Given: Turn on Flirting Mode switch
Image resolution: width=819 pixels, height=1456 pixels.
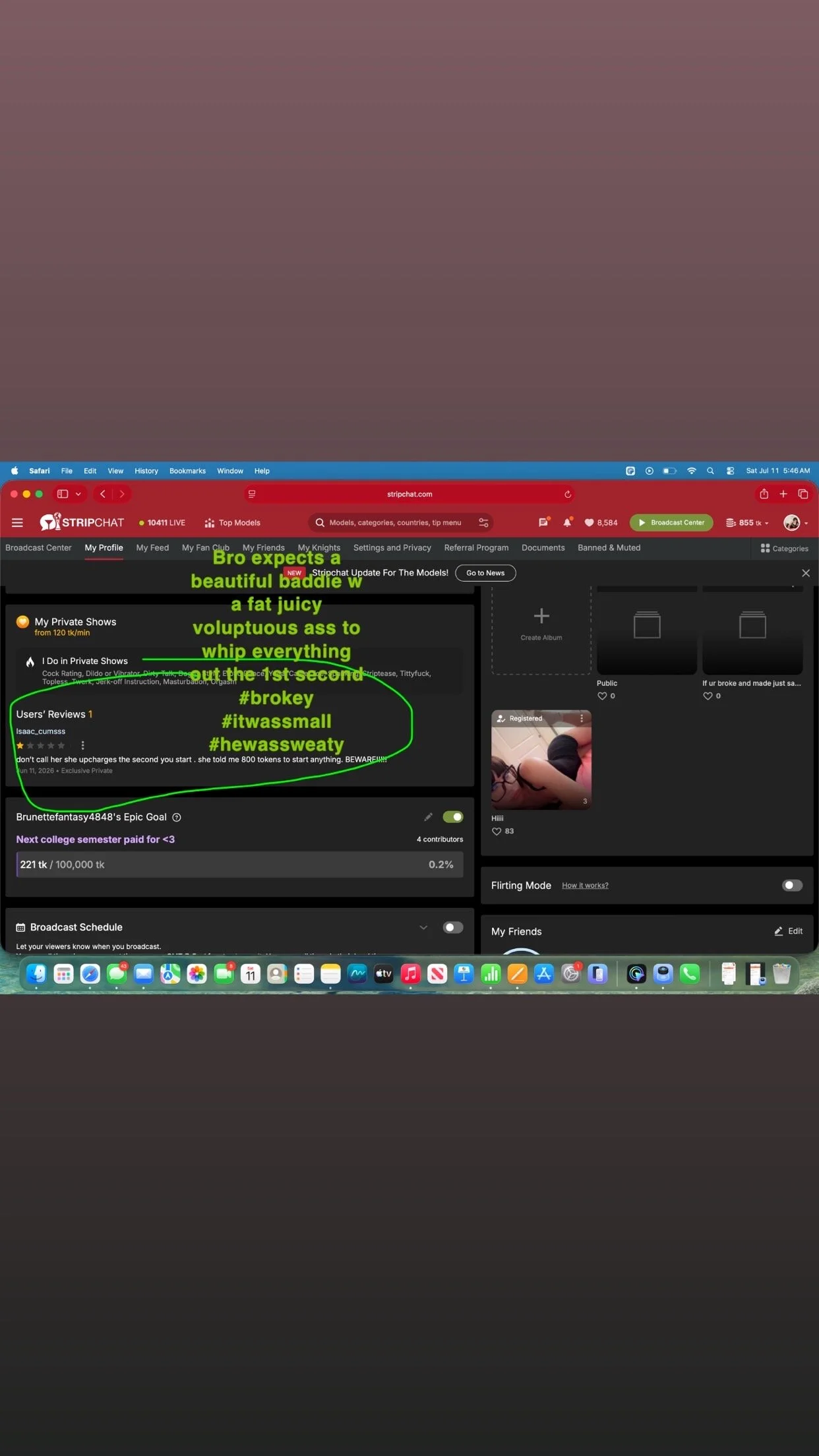Looking at the screenshot, I should tap(792, 885).
